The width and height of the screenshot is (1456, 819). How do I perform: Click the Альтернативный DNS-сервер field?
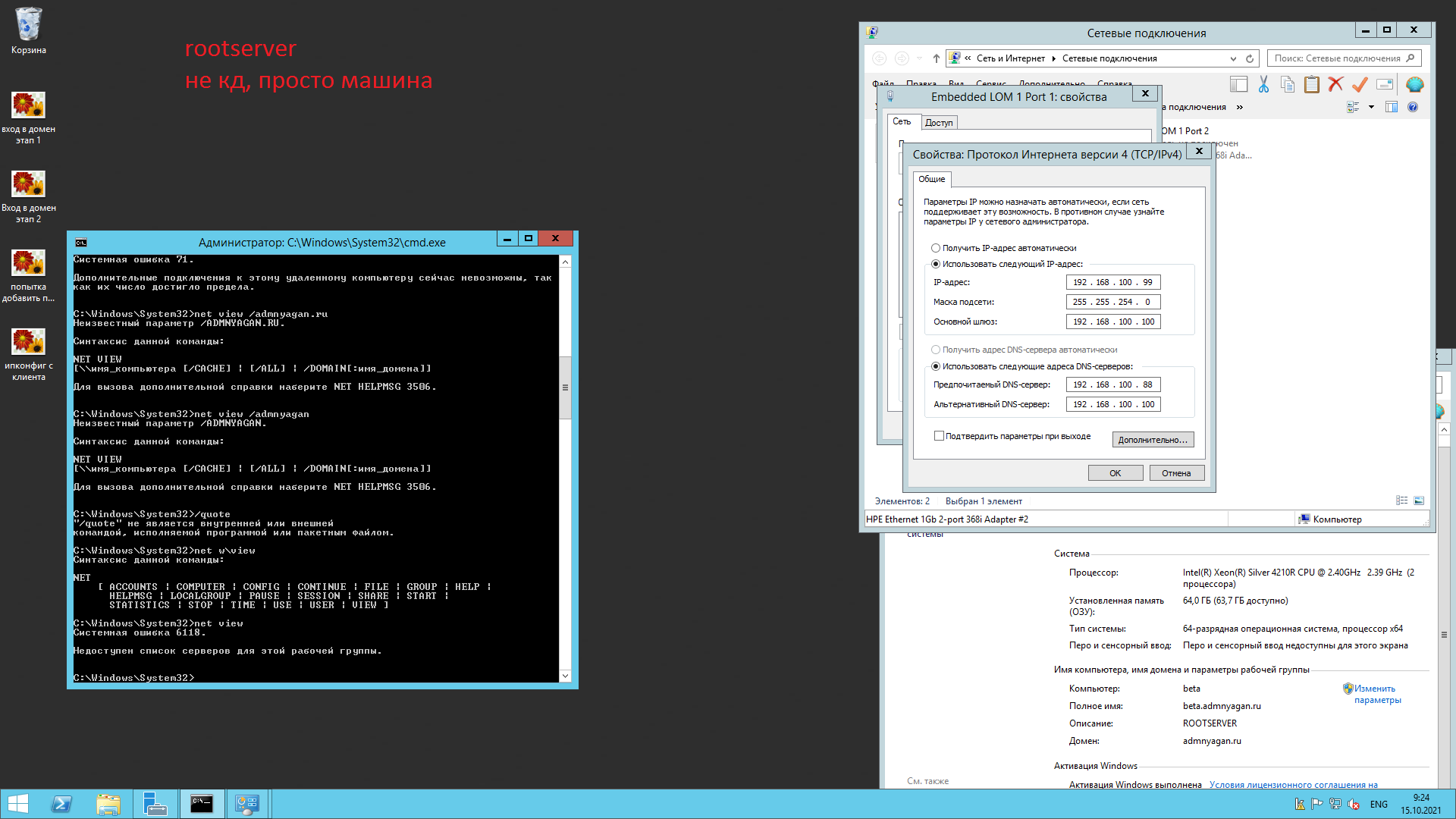coord(1113,404)
